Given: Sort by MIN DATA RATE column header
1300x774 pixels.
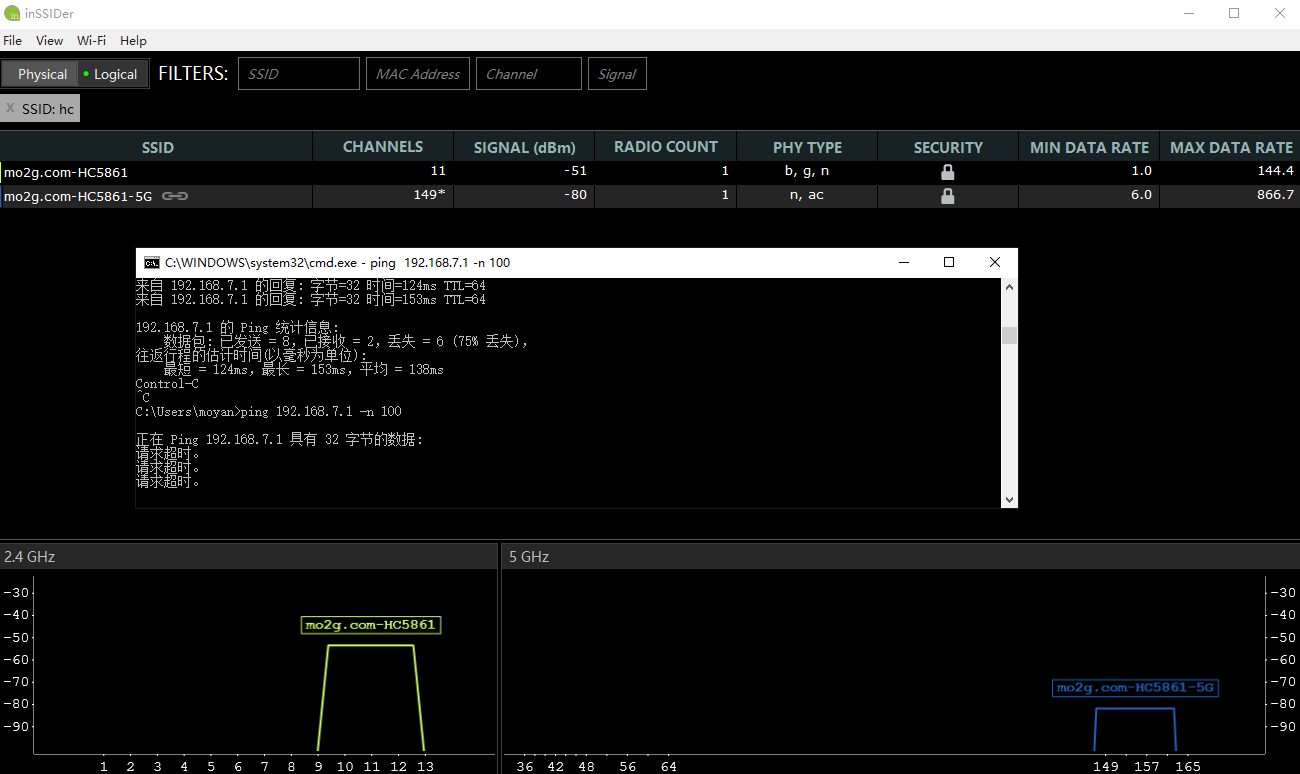Looking at the screenshot, I should pos(1089,147).
